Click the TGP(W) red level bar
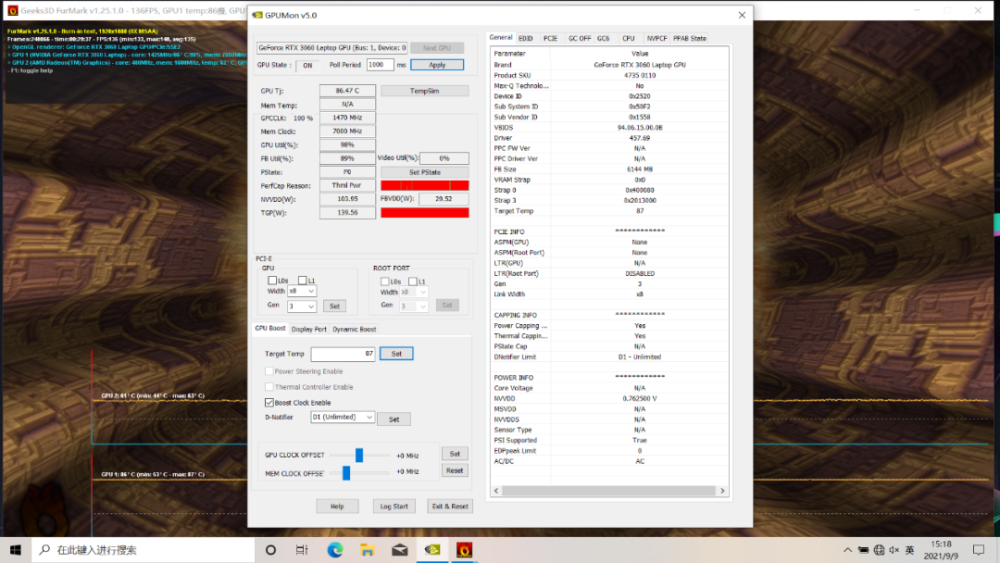The height and width of the screenshot is (563, 1000). pyautogui.click(x=425, y=213)
